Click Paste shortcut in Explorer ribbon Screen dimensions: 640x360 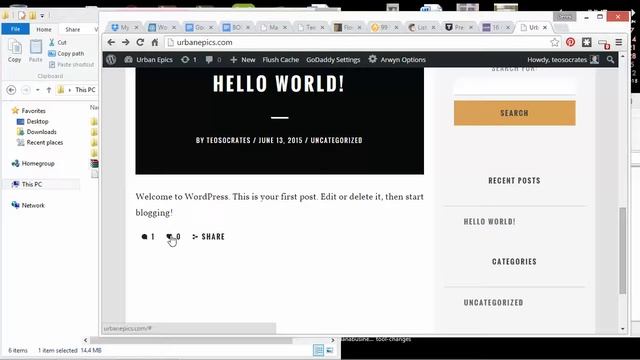pos(71,64)
